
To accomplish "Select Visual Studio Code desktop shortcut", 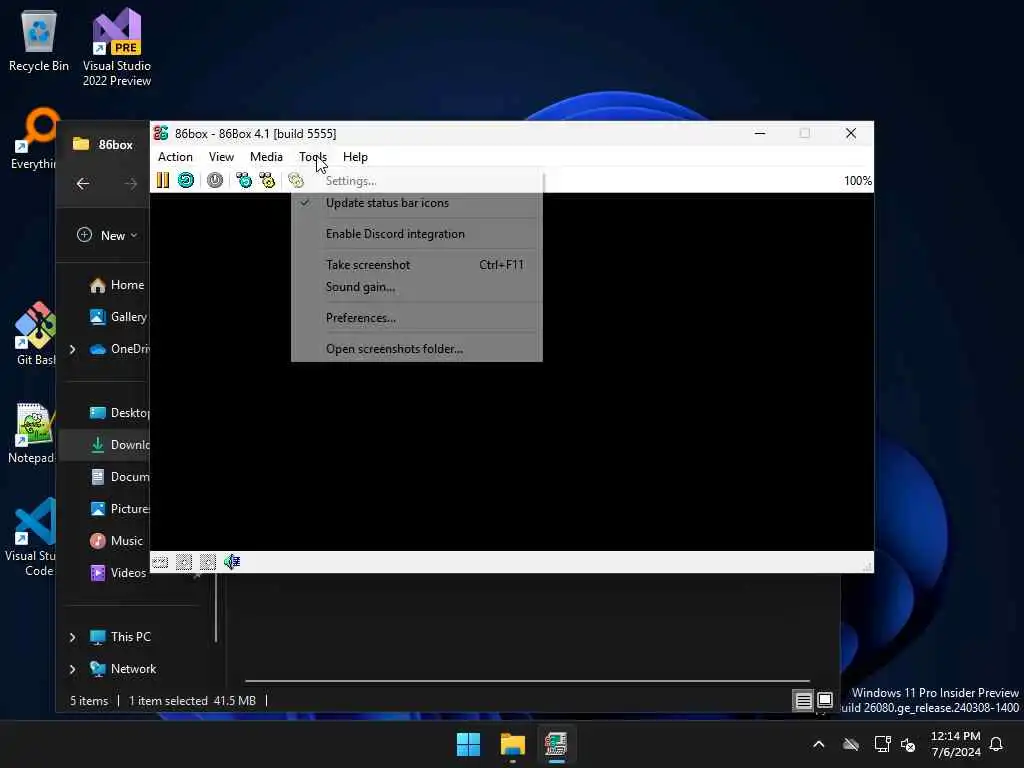I will (x=30, y=537).
